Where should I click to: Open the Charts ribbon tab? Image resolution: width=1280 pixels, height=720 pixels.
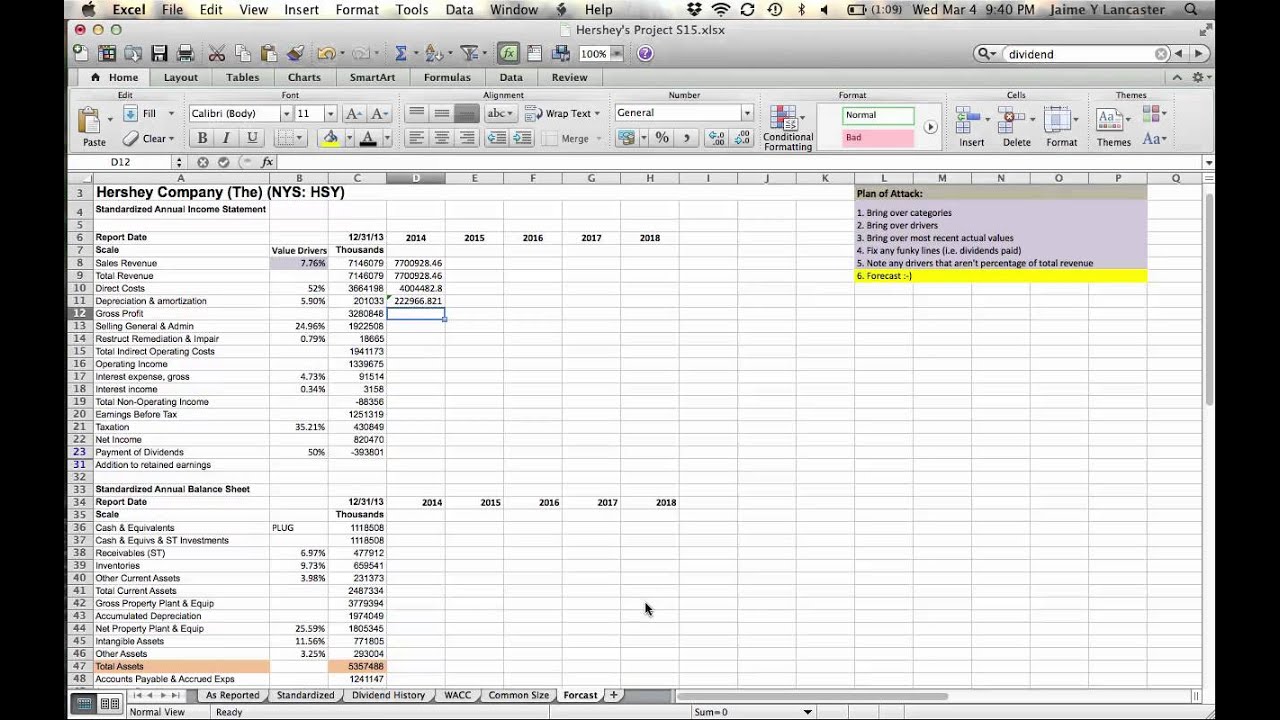click(x=304, y=77)
